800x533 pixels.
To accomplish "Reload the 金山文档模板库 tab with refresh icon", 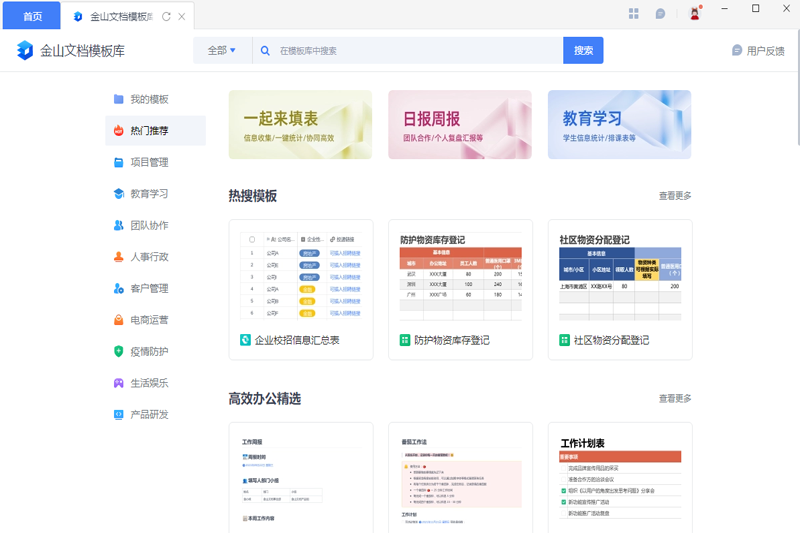I will (x=166, y=16).
